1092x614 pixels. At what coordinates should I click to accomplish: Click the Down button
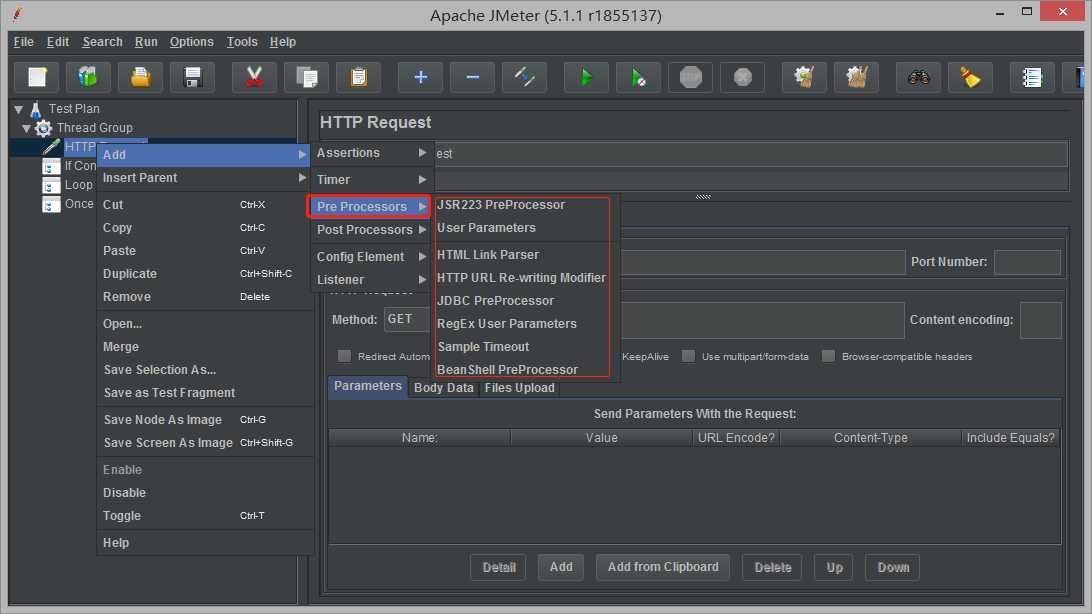coord(893,567)
